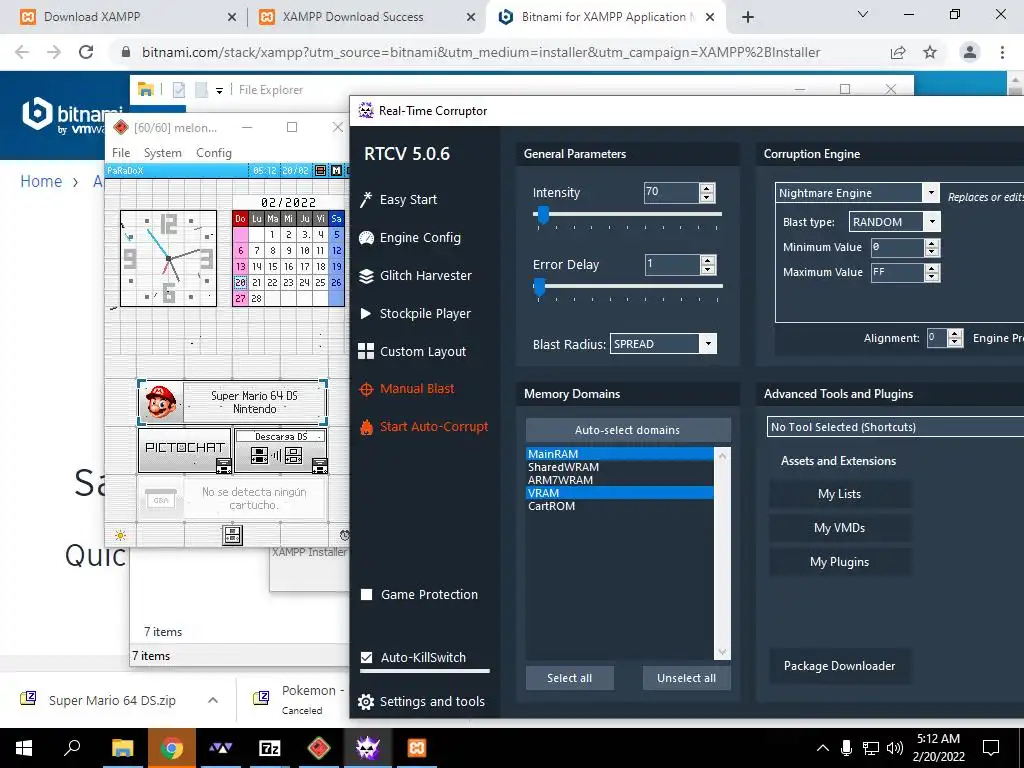Open taskbar 7-Zip icon
Screen dimensions: 1024x768
pos(270,748)
